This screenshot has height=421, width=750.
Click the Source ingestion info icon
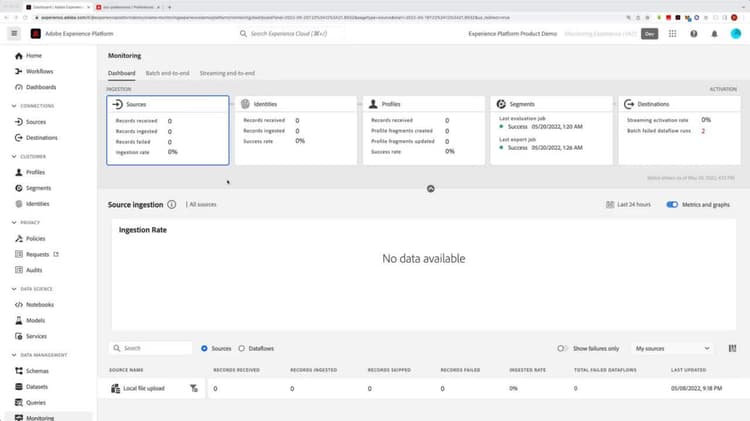point(171,205)
